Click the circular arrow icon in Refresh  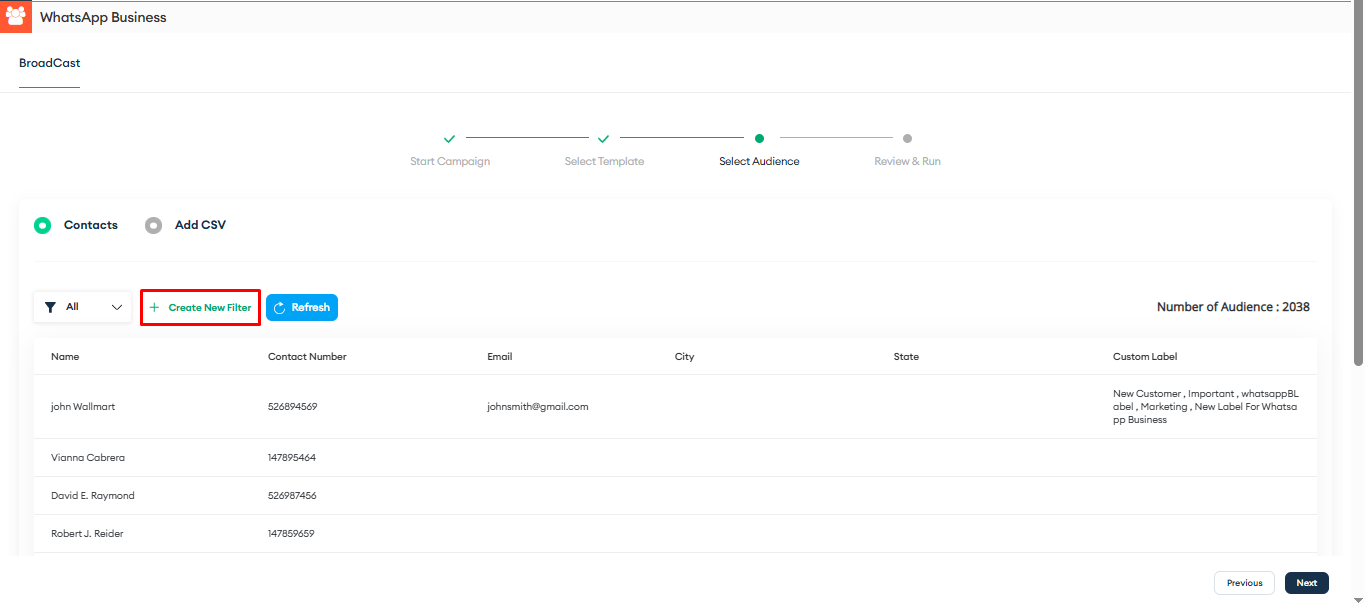(x=280, y=308)
